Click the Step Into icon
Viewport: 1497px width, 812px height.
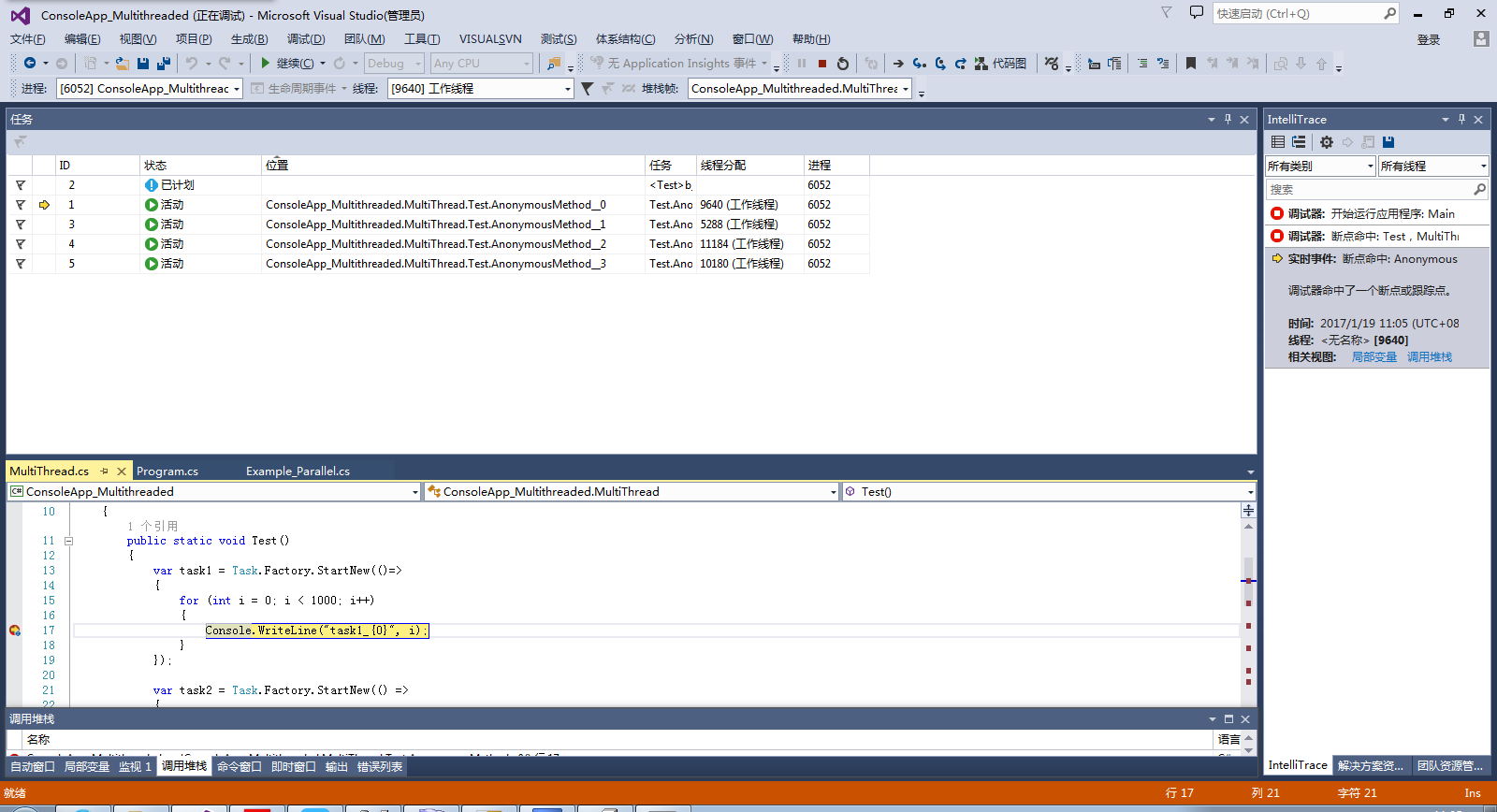click(x=920, y=64)
